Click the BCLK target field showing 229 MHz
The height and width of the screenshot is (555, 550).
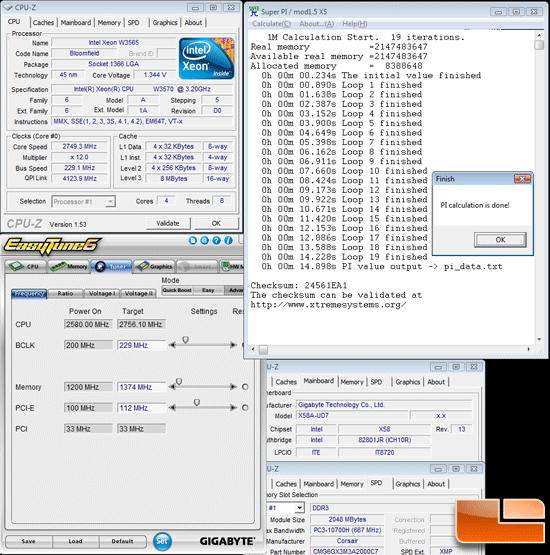(x=142, y=345)
